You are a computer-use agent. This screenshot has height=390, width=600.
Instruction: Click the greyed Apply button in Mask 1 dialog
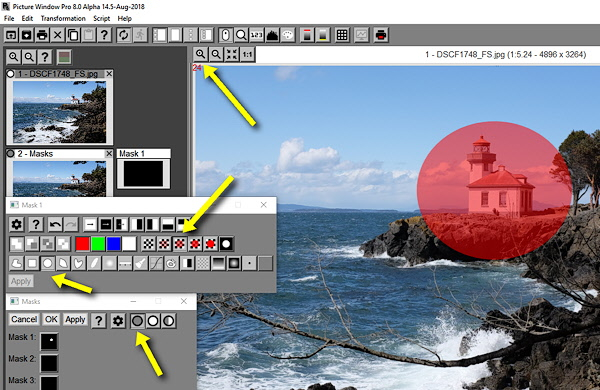[x=21, y=281]
